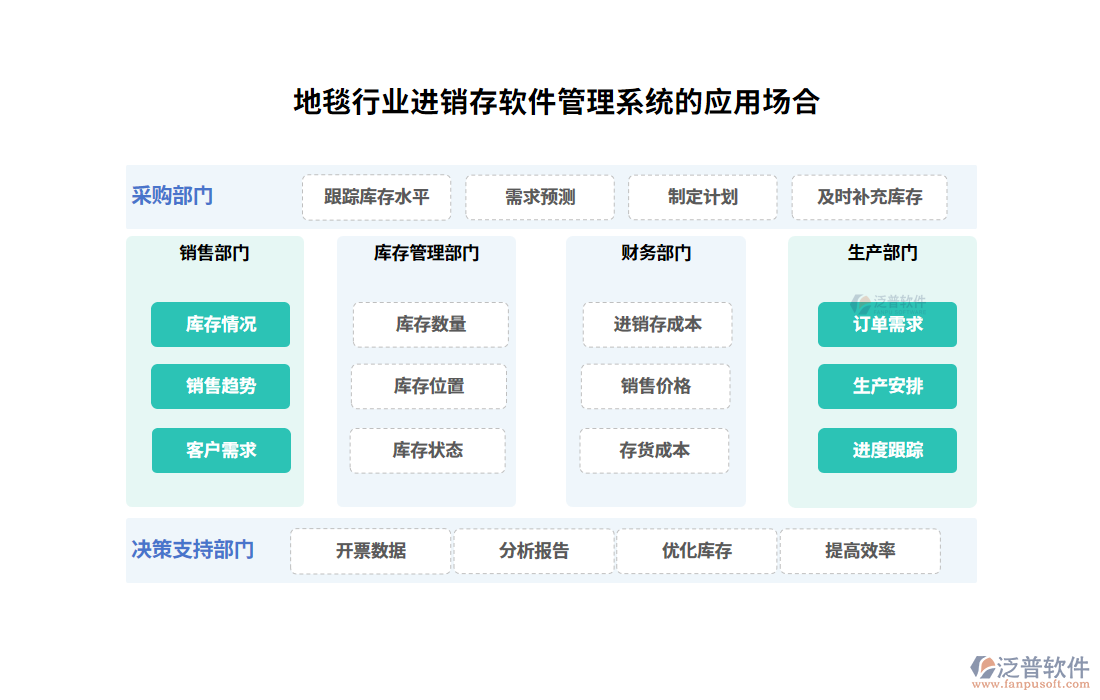The width and height of the screenshot is (1100, 700).
Task: Select the 库存位置 item
Action: coord(428,387)
